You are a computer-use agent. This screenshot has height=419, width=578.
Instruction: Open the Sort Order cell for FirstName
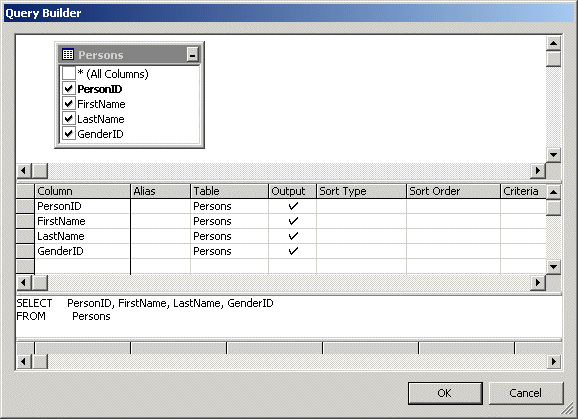(453, 221)
